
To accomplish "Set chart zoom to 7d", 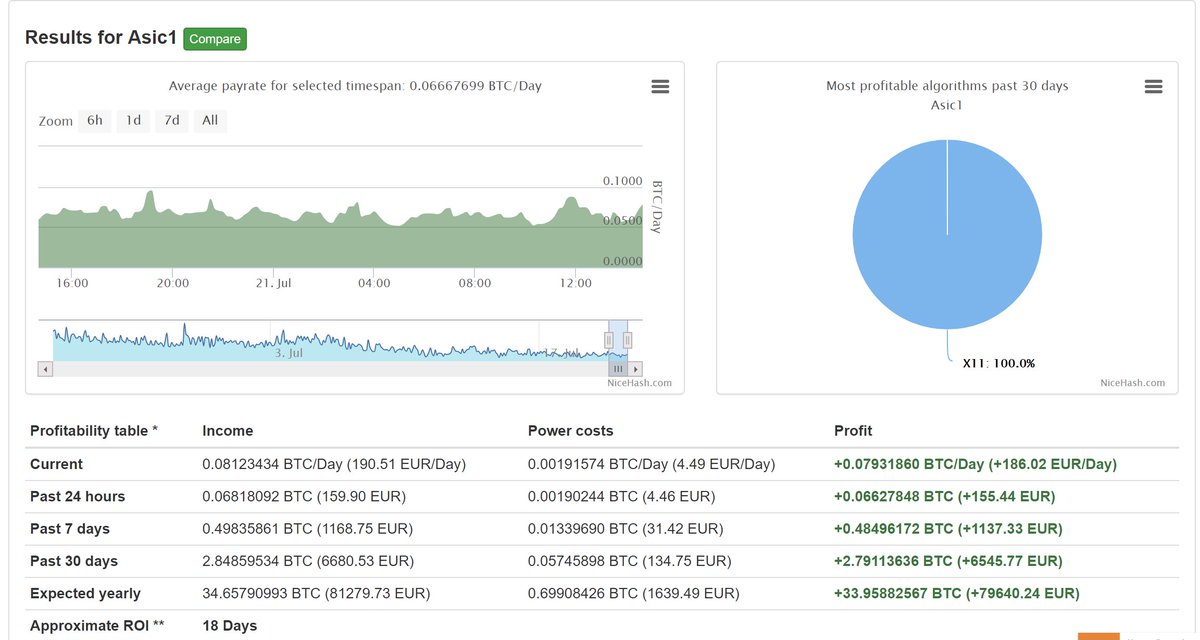I will [172, 121].
